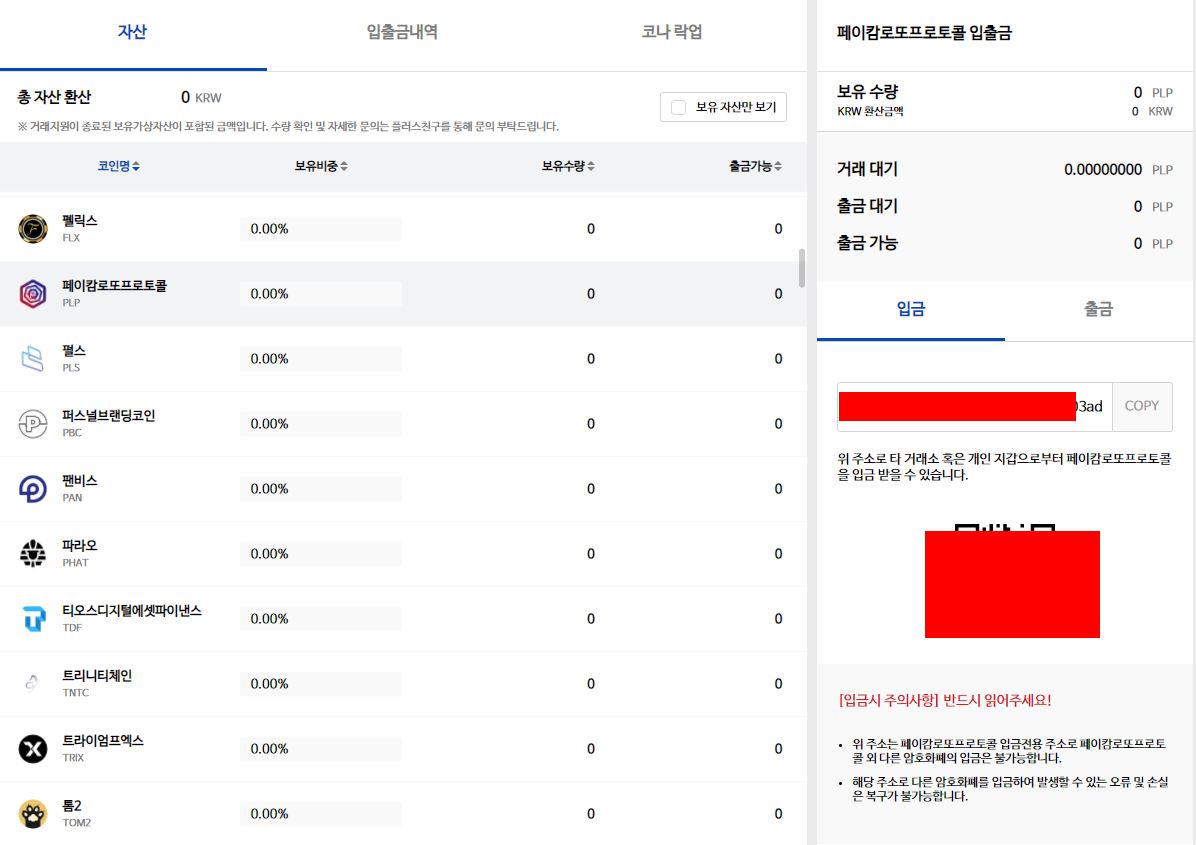The width and height of the screenshot is (1196, 845).
Task: Click the Pantos PAN coin icon
Action: (33, 489)
